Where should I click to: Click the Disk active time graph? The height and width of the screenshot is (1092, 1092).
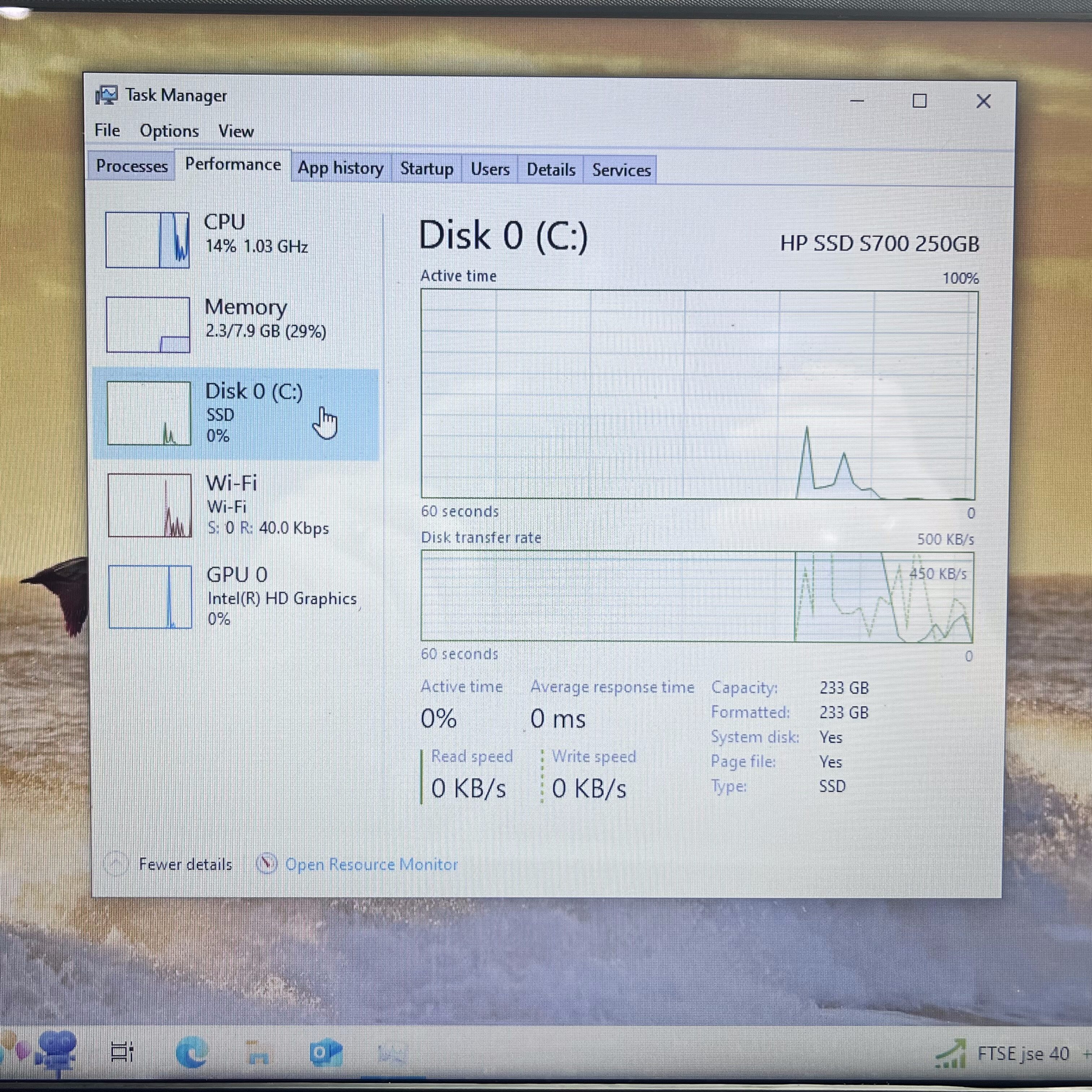coord(699,395)
